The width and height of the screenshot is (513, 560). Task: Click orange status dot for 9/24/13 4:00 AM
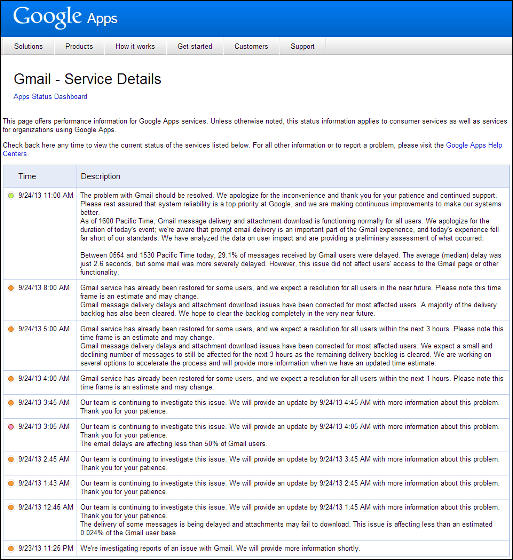[x=11, y=379]
